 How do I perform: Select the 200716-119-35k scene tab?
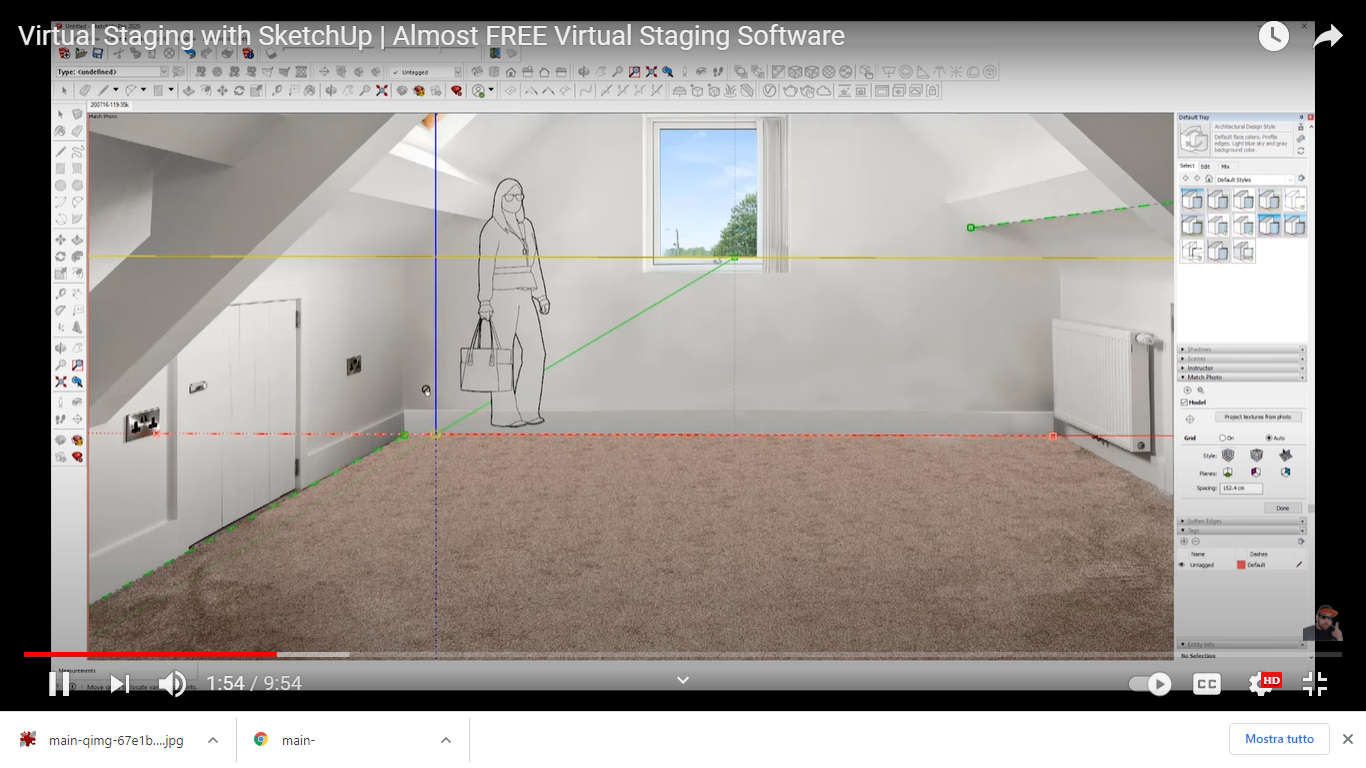[109, 104]
